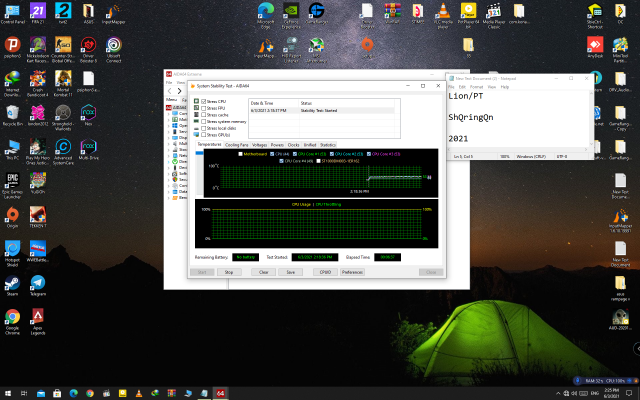Switch to the Cooling Fans tab

[x=237, y=145]
